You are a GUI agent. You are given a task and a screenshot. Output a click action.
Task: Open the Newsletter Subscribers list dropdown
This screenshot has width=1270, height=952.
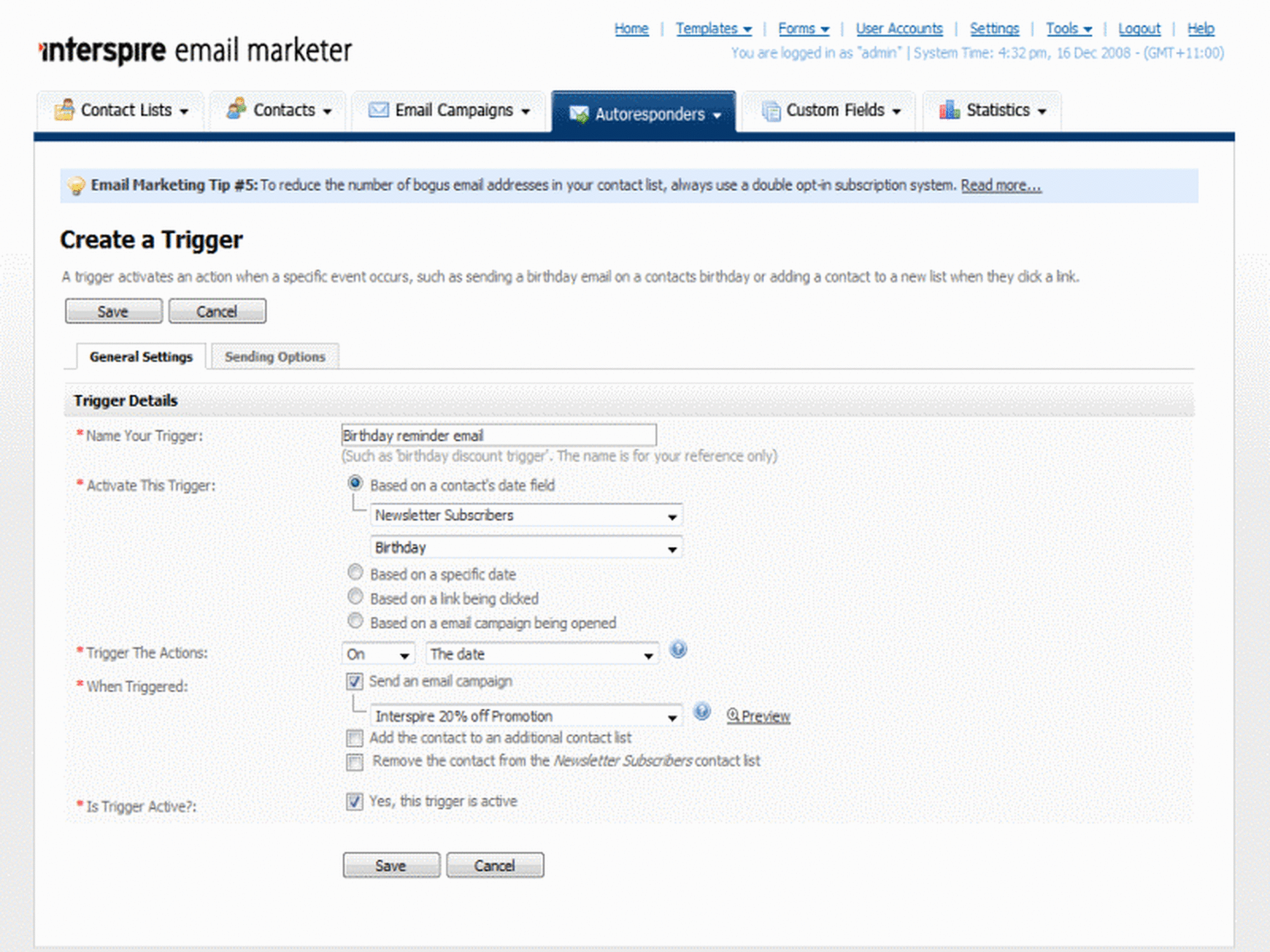click(526, 515)
